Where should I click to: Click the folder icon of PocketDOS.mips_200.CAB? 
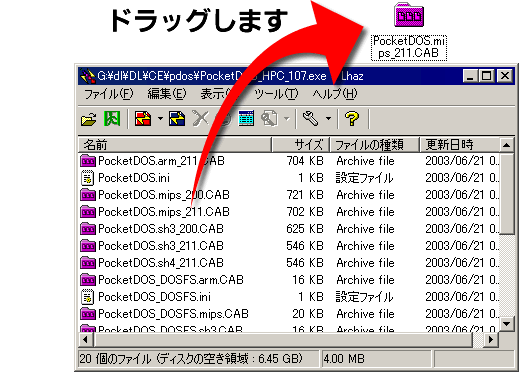(x=88, y=195)
